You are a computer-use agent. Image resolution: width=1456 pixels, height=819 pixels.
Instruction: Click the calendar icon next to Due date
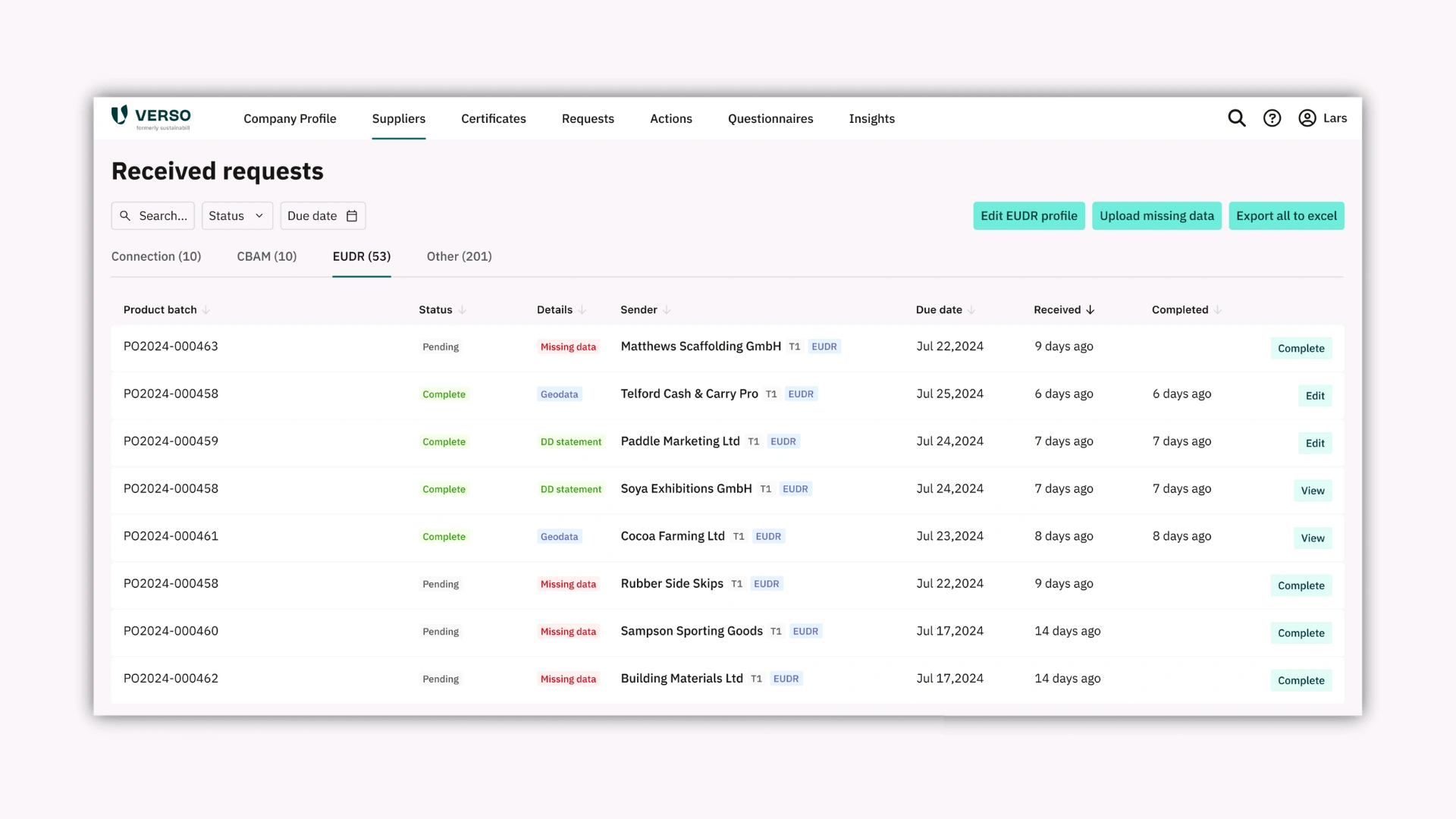point(351,216)
